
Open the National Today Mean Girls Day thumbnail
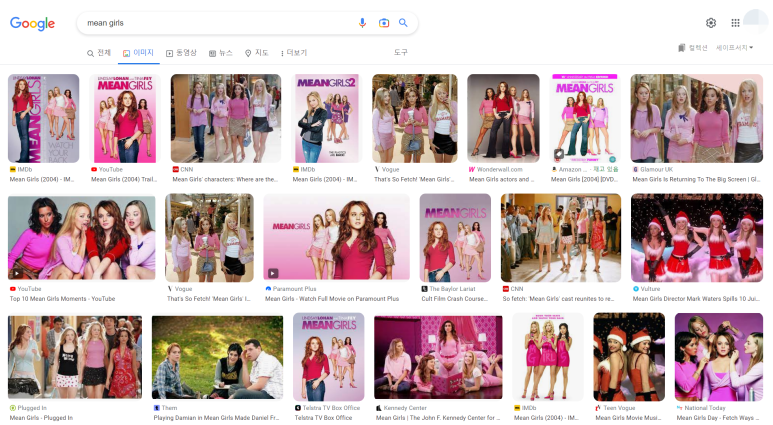click(x=719, y=357)
